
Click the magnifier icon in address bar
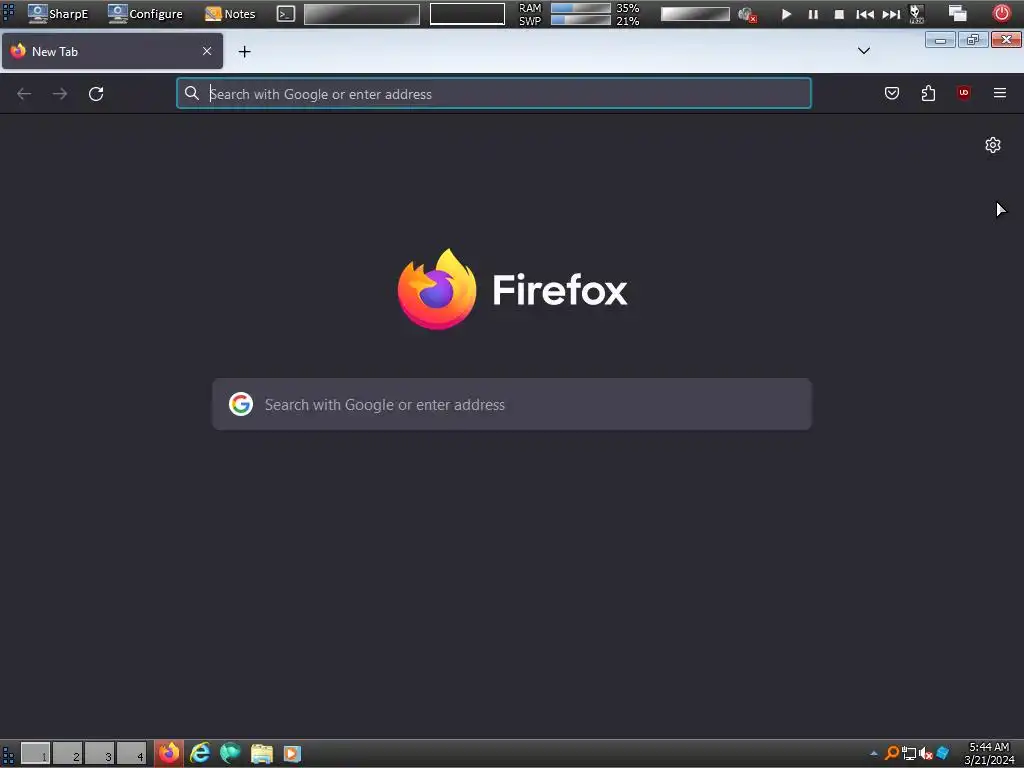(x=191, y=93)
